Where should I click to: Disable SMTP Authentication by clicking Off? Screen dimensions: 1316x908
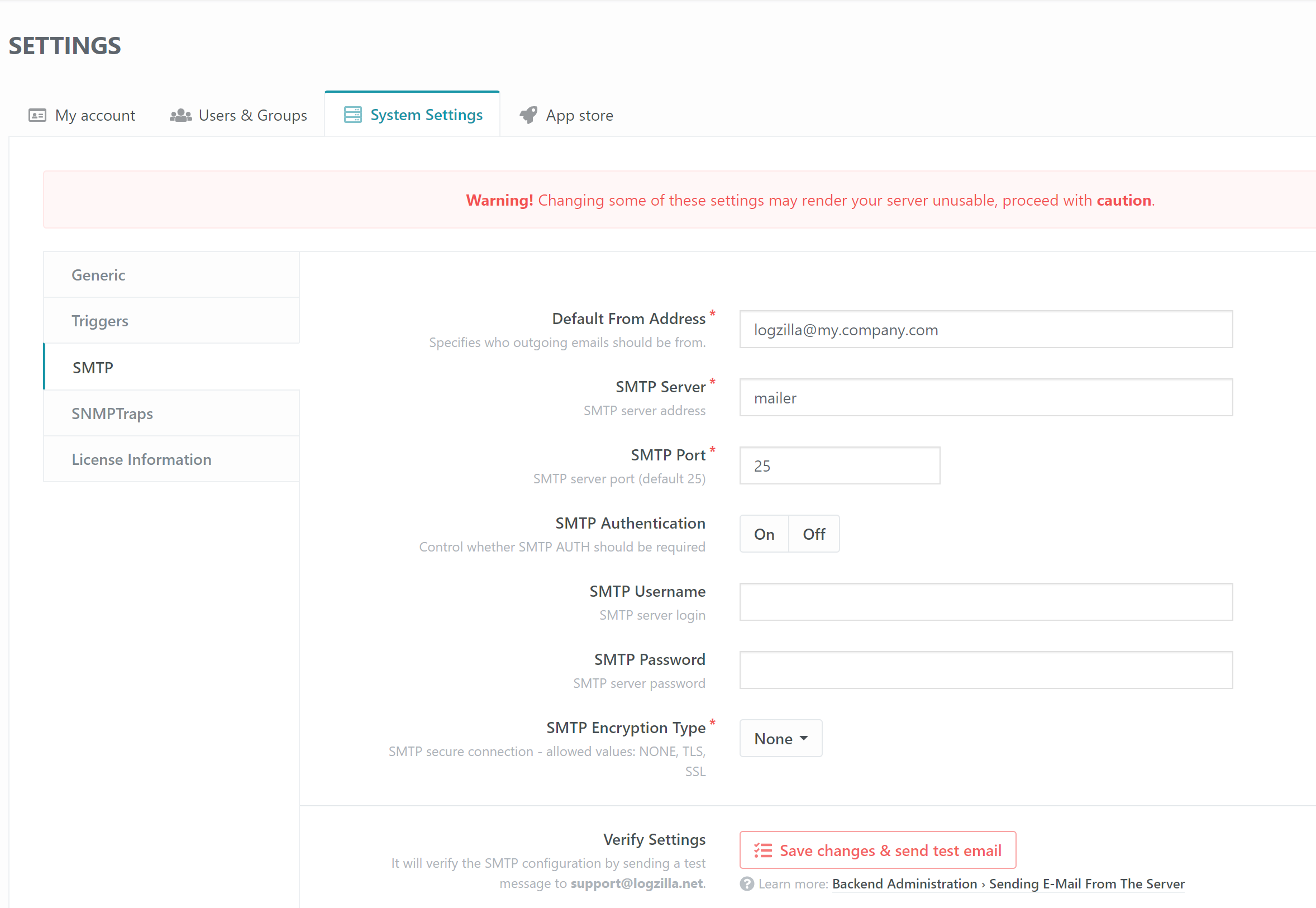tap(814, 534)
